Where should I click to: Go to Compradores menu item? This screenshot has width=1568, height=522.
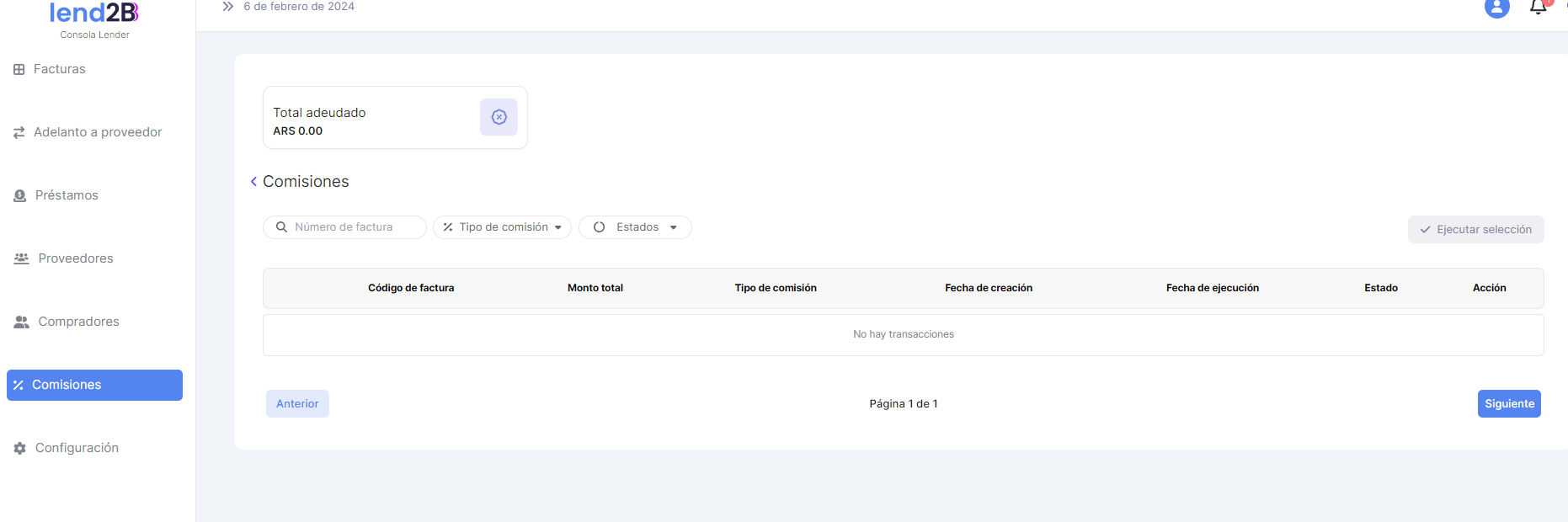coord(78,322)
